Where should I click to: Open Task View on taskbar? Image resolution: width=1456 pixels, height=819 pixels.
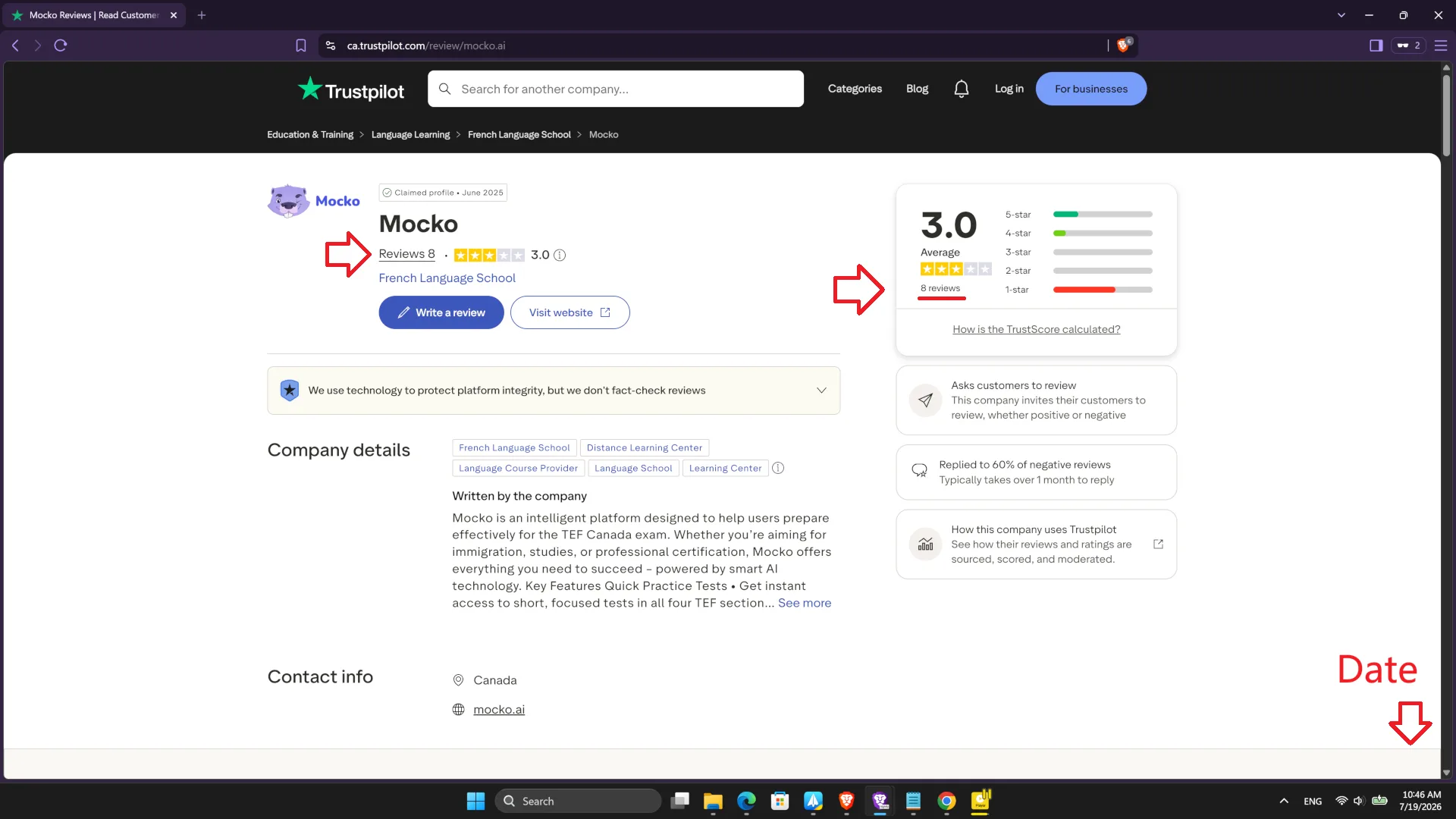pos(679,801)
